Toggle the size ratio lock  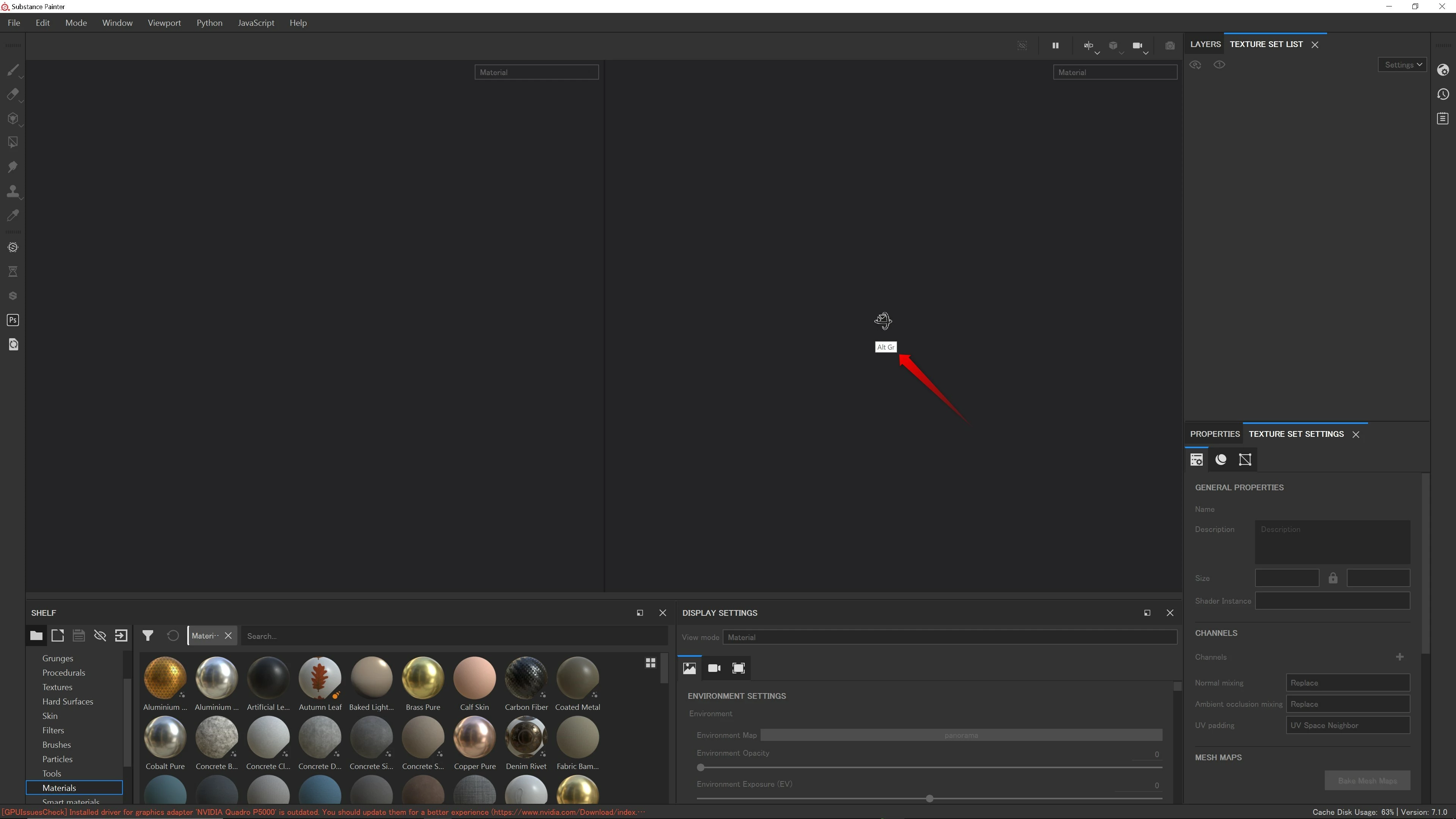pos(1333,578)
